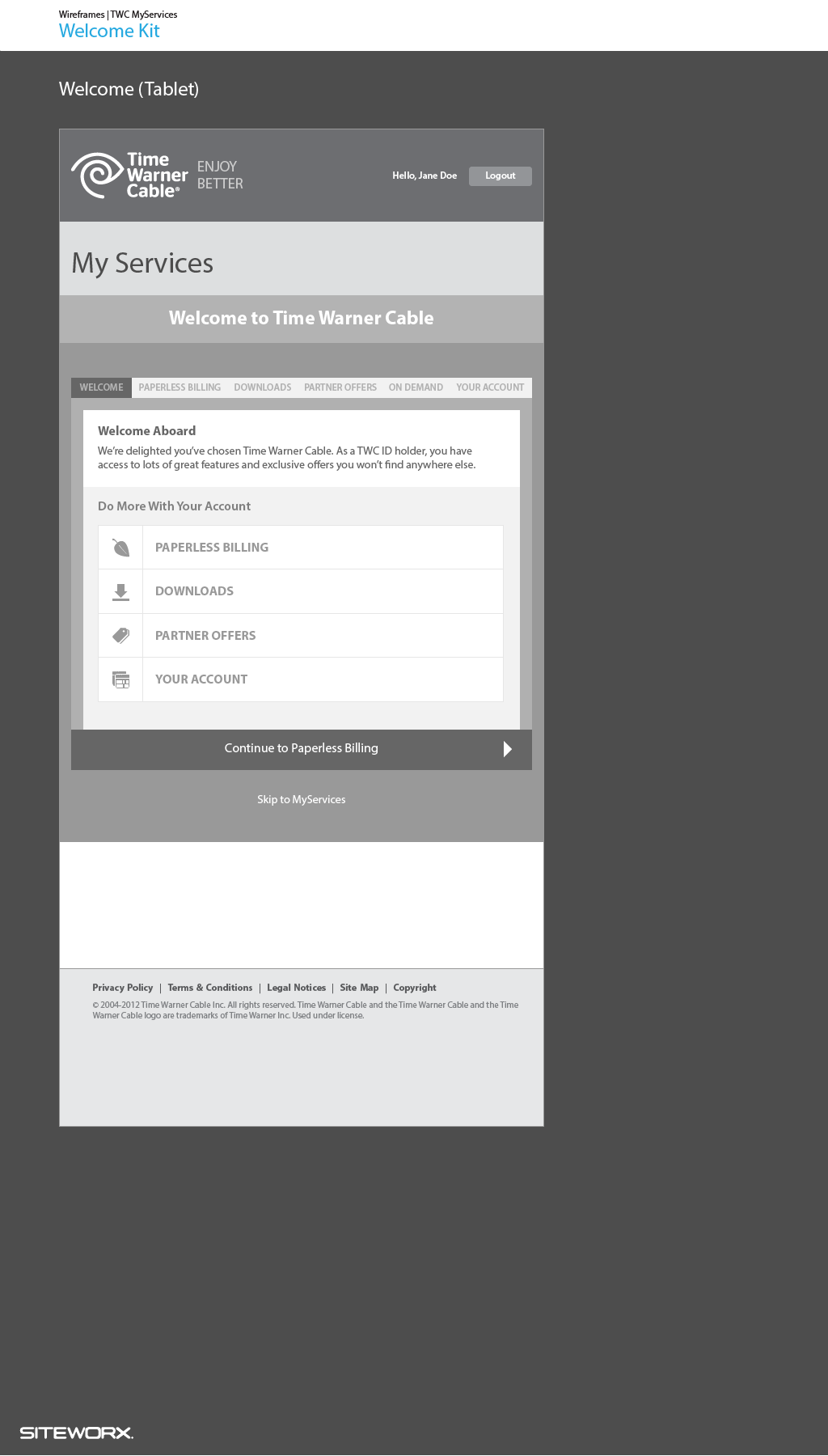Open the Your Account list row
The height and width of the screenshot is (1456, 828).
(x=301, y=679)
